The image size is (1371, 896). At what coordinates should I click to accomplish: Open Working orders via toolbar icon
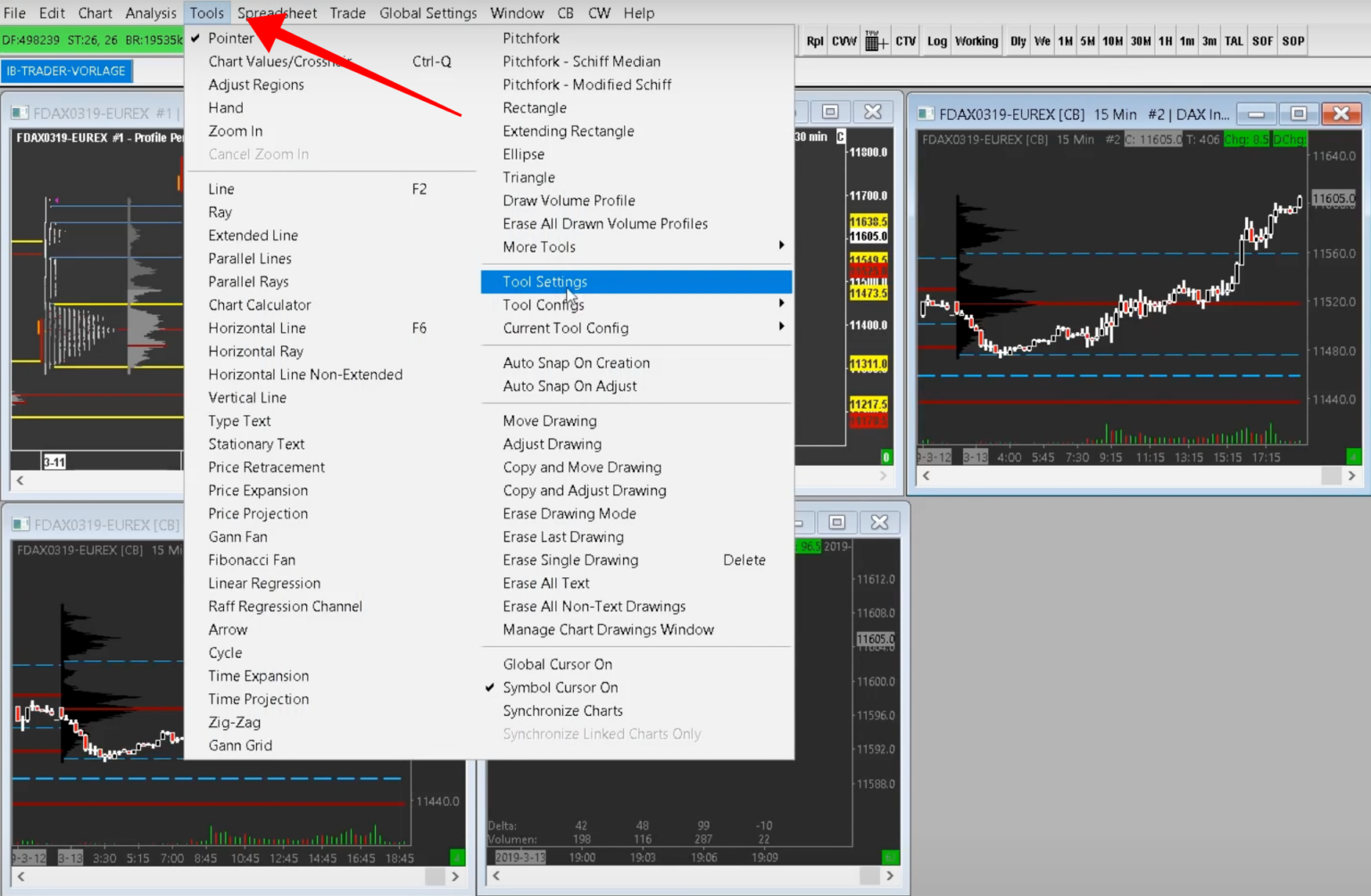coord(976,40)
